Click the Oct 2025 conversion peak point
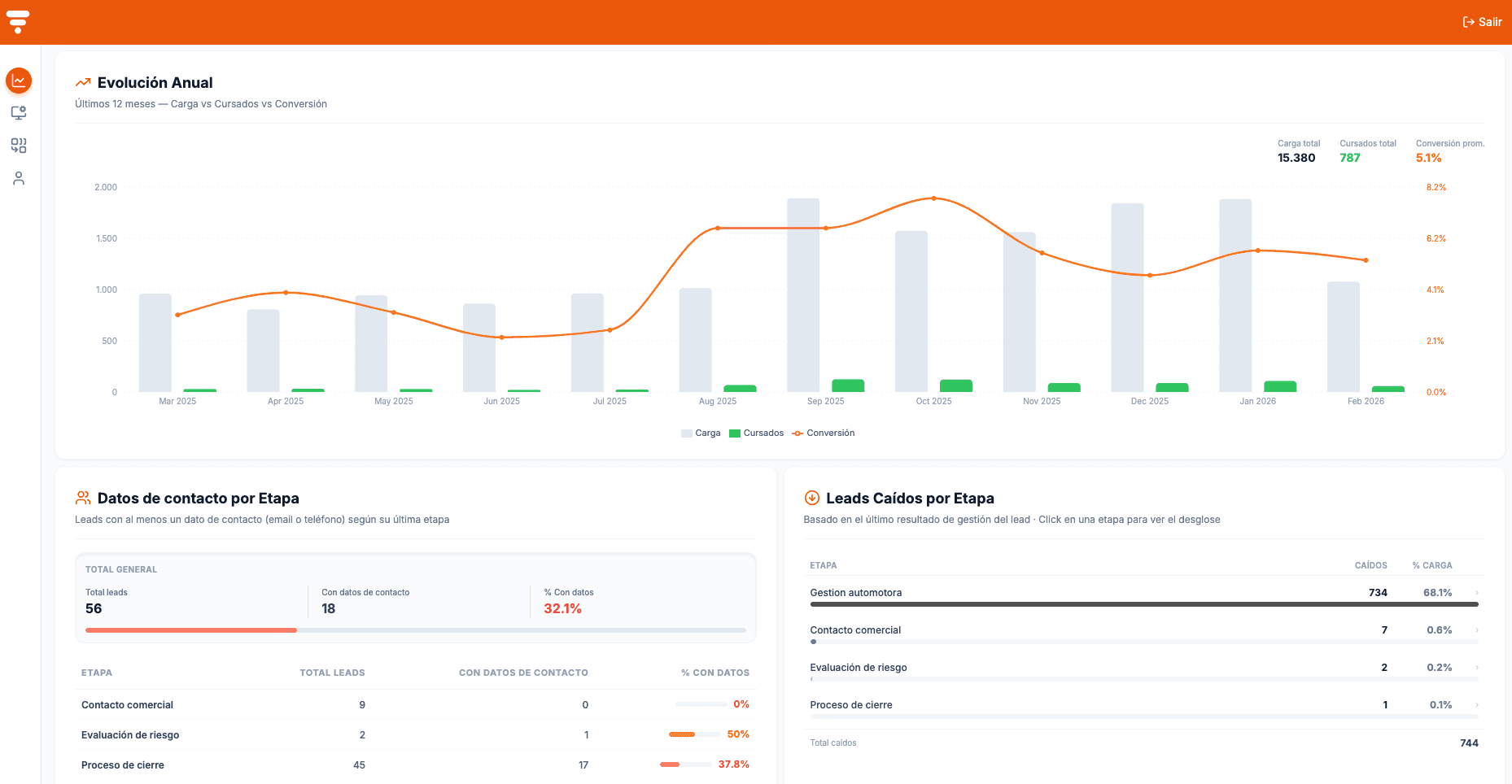 pyautogui.click(x=933, y=198)
